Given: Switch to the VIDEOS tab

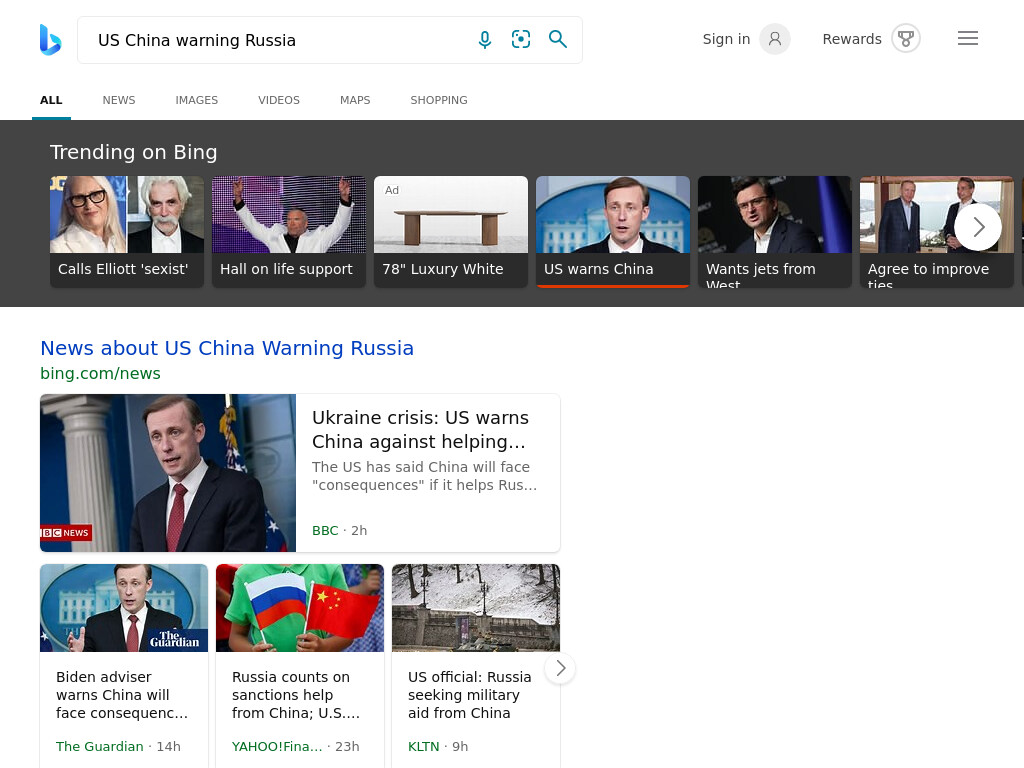Looking at the screenshot, I should (279, 100).
